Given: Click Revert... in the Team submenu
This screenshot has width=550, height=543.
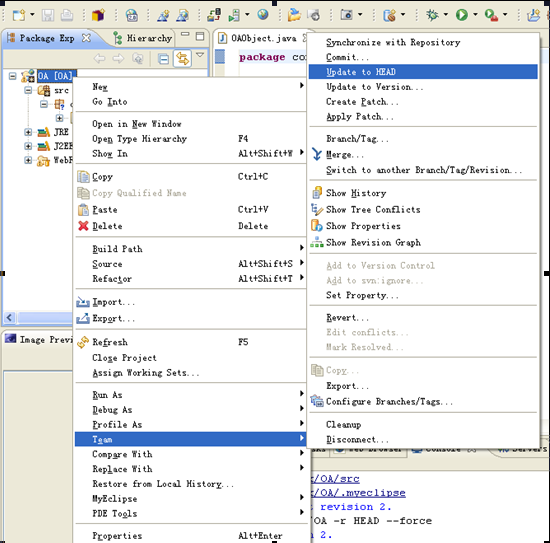Looking at the screenshot, I should [x=423, y=318].
